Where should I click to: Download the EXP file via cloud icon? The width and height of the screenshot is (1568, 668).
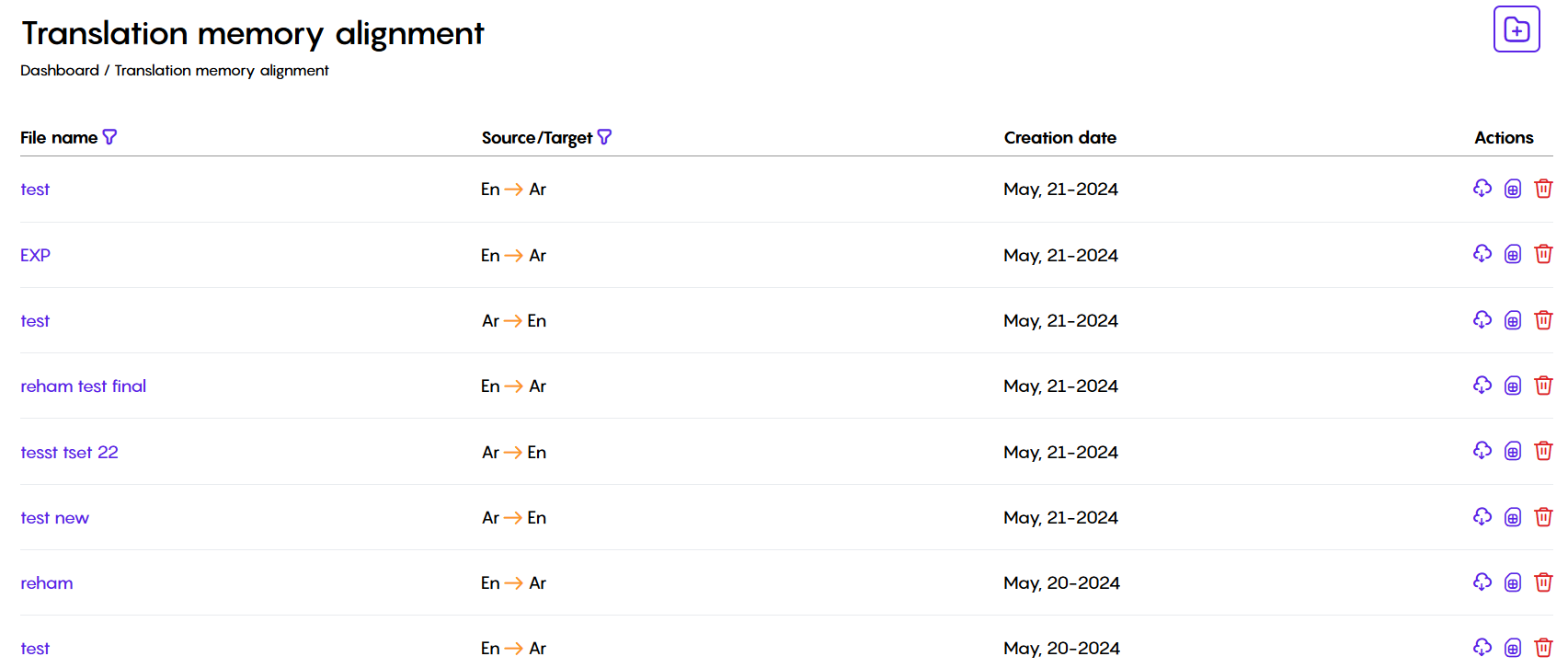coord(1482,254)
